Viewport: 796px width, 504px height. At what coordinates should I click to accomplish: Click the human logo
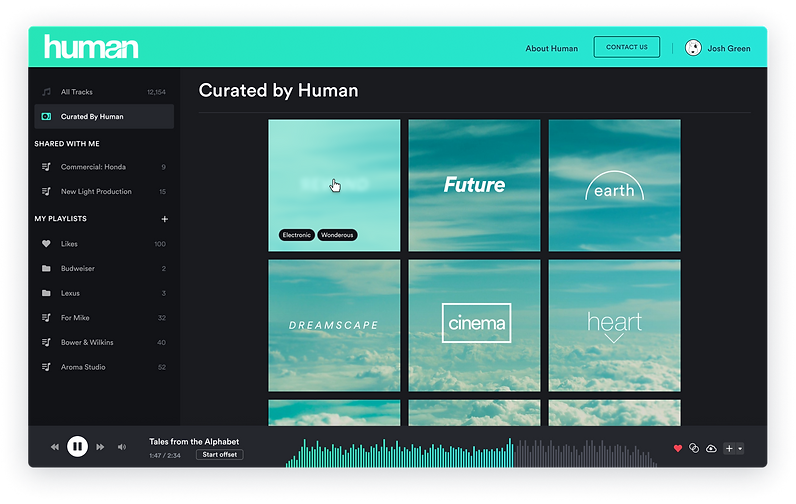(x=91, y=47)
